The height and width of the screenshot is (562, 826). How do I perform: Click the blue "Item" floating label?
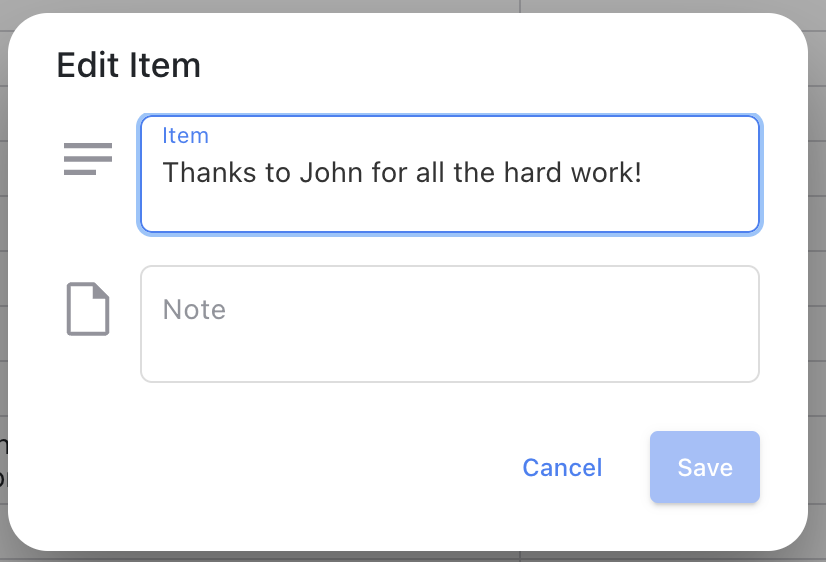pyautogui.click(x=185, y=136)
